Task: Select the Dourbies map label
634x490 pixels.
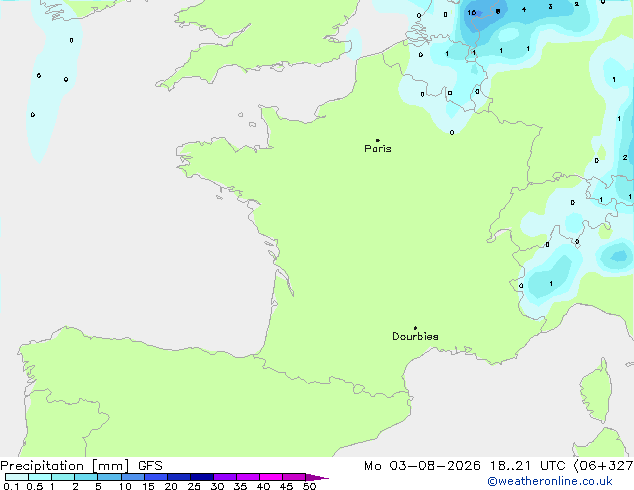Action: [x=415, y=336]
